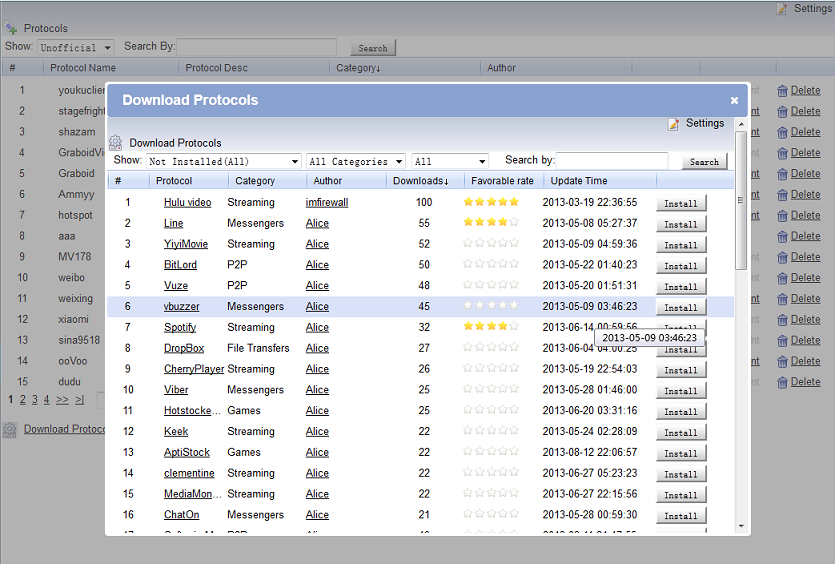This screenshot has width=835, height=564.
Task: Click trash icon for sina9518 row
Action: click(782, 341)
